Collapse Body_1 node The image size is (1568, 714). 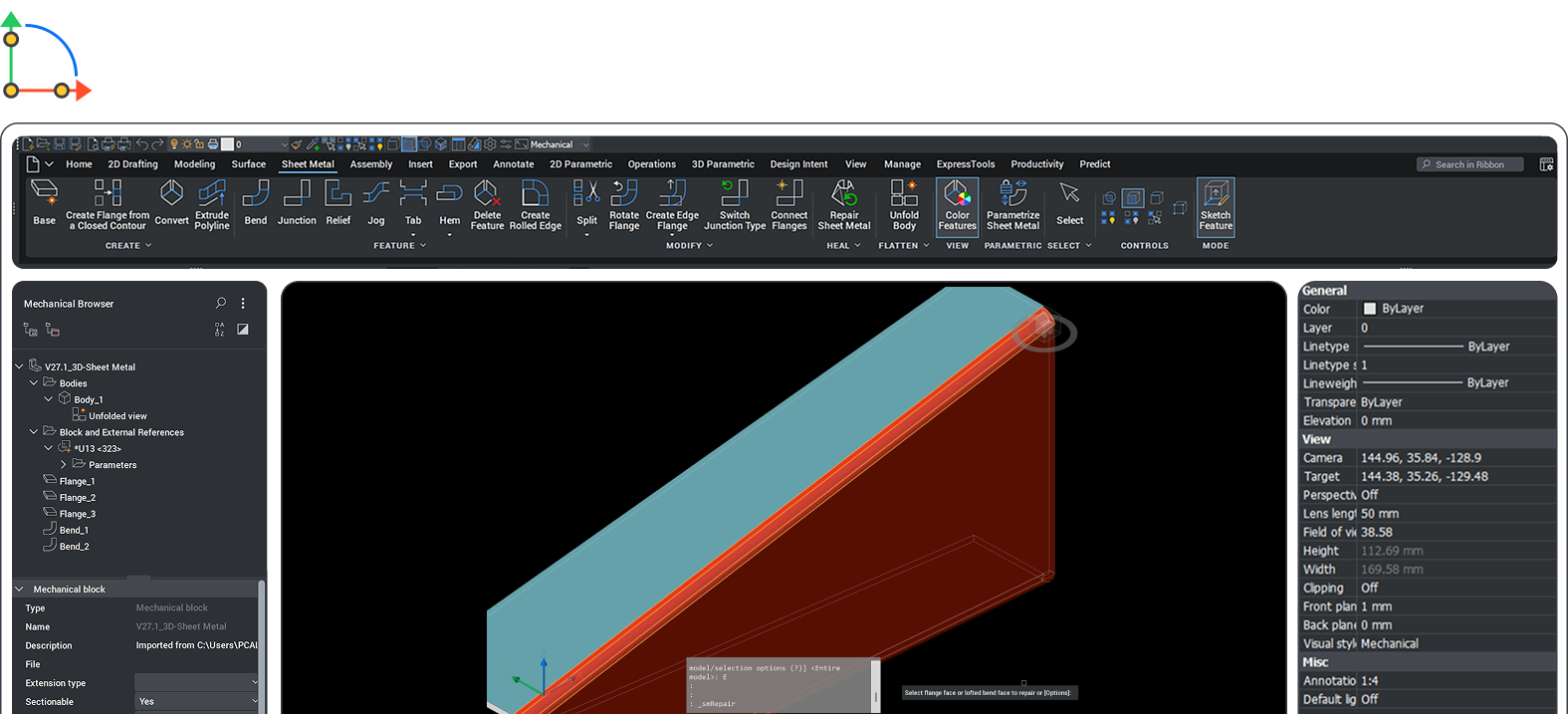tap(49, 399)
